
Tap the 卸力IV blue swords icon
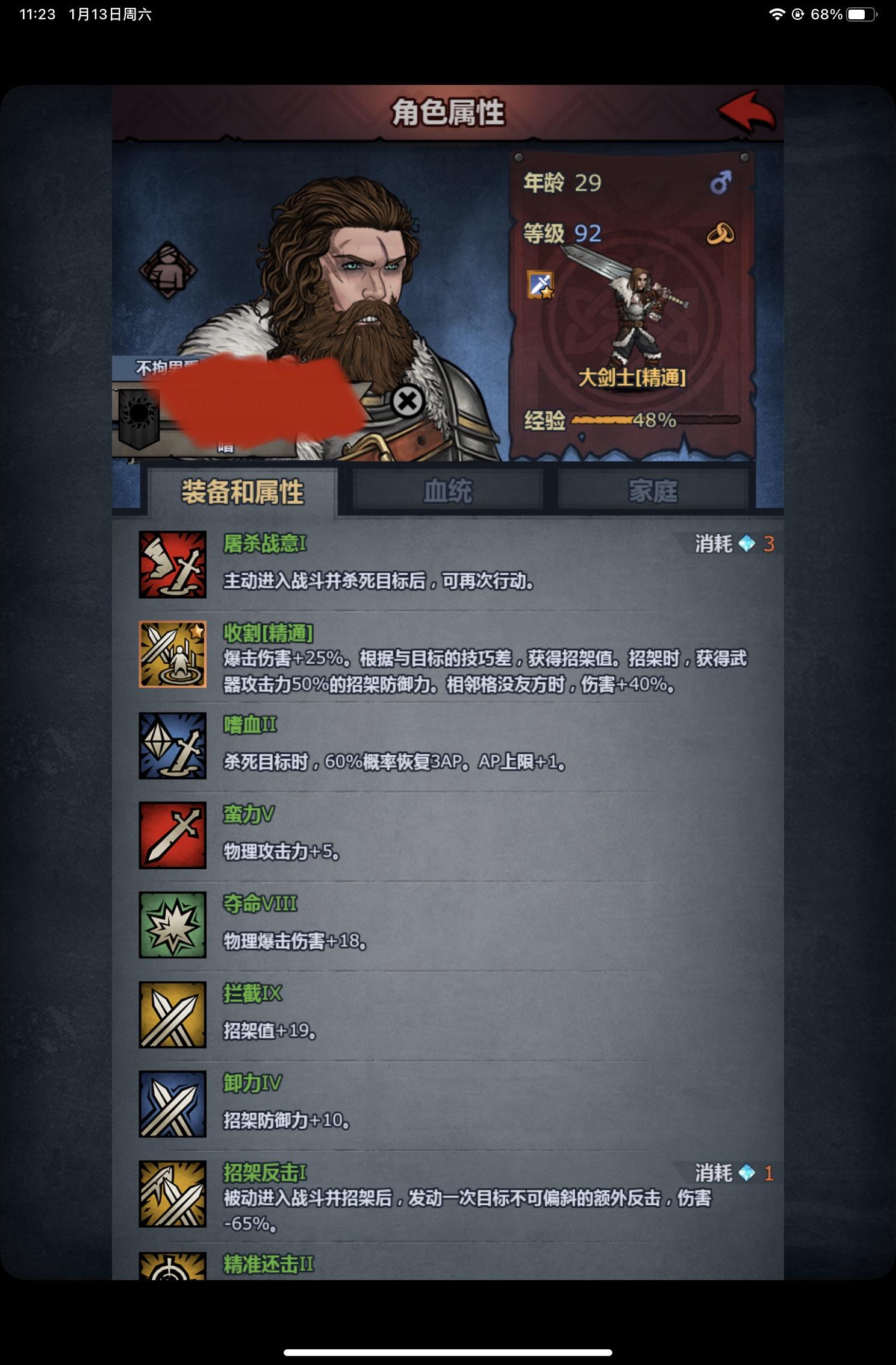tap(173, 1104)
